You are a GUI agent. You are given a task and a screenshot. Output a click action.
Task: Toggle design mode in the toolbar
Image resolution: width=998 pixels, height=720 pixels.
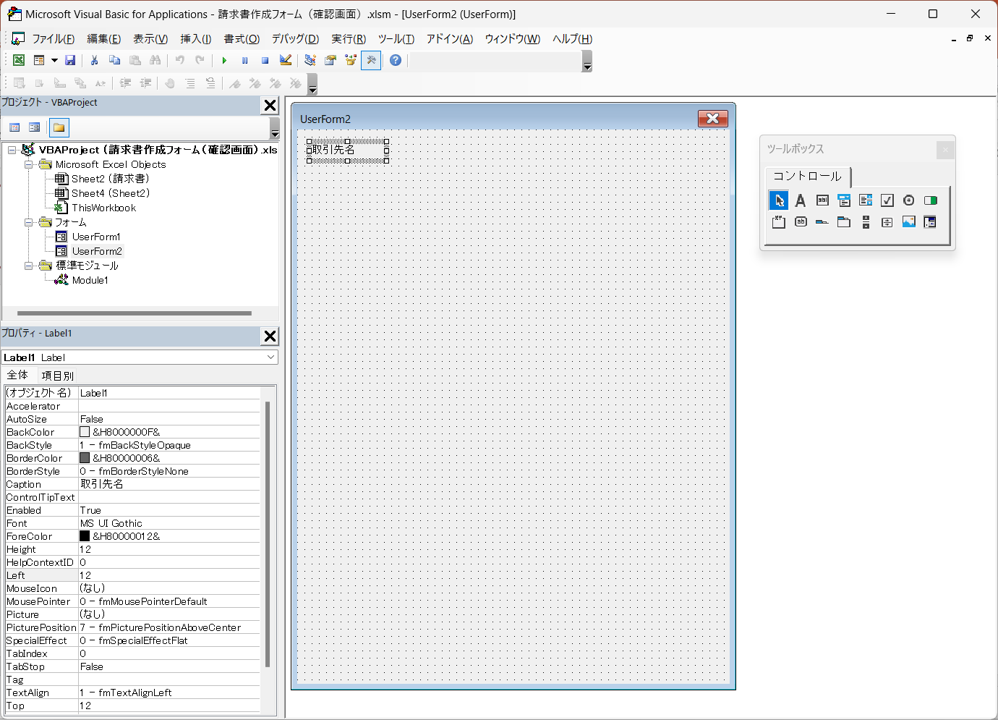click(x=286, y=61)
